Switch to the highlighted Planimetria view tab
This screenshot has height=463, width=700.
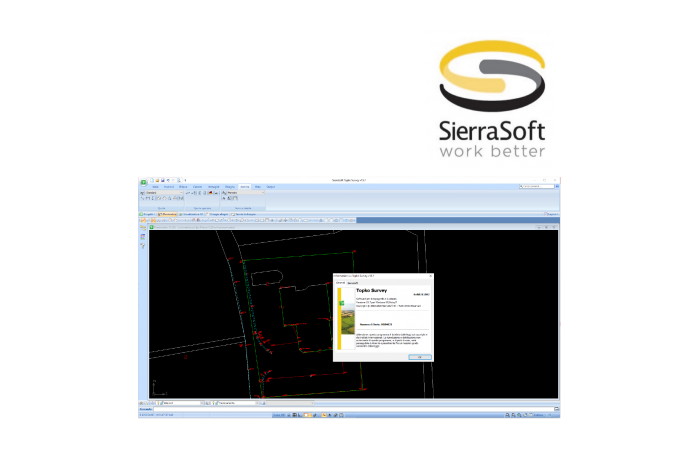tap(167, 214)
